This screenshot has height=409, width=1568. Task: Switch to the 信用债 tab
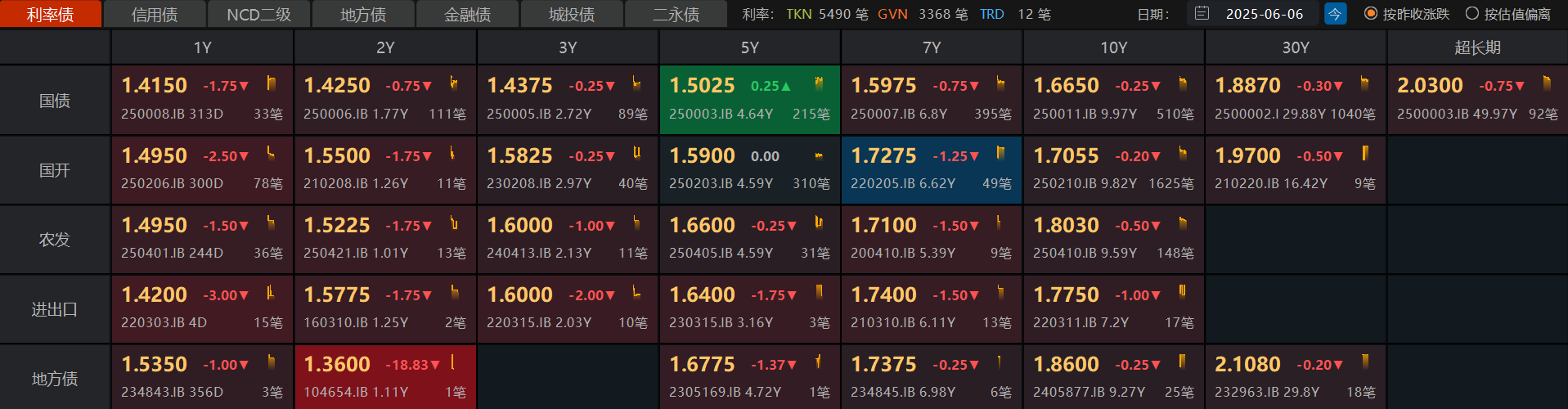(x=155, y=15)
